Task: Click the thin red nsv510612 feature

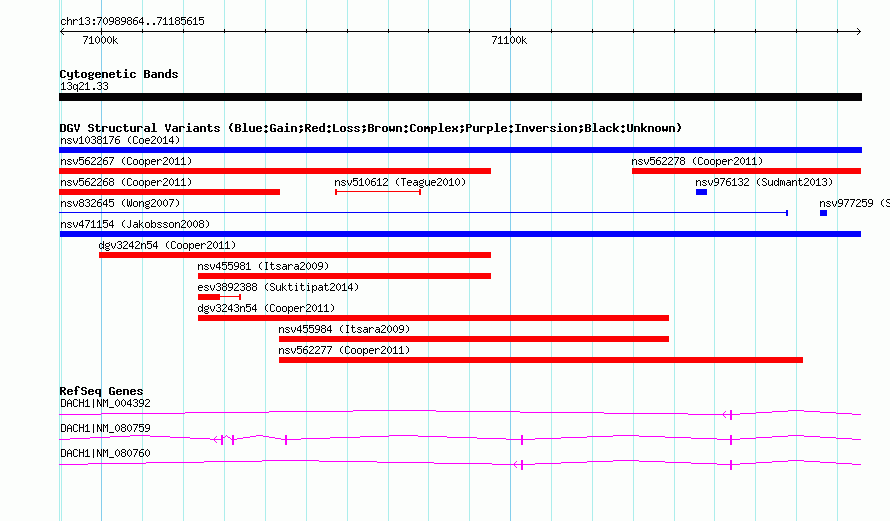Action: 378,192
